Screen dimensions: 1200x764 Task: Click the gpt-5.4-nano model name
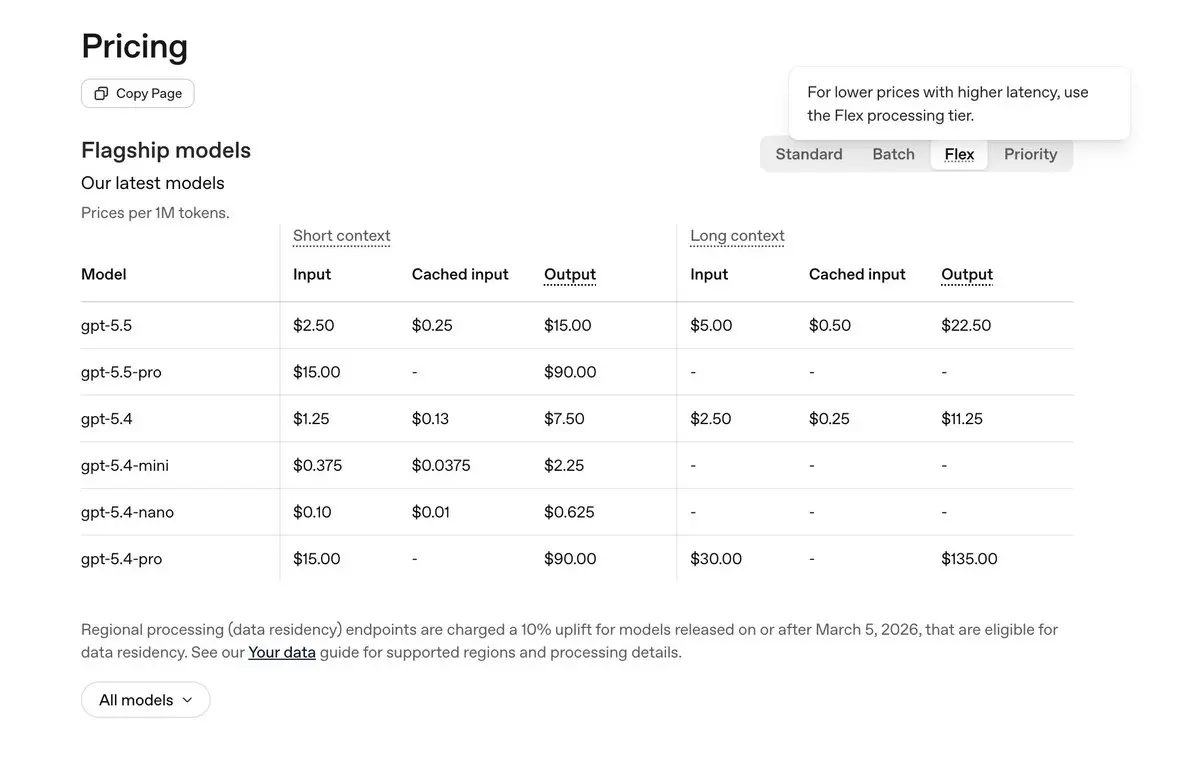click(x=127, y=512)
